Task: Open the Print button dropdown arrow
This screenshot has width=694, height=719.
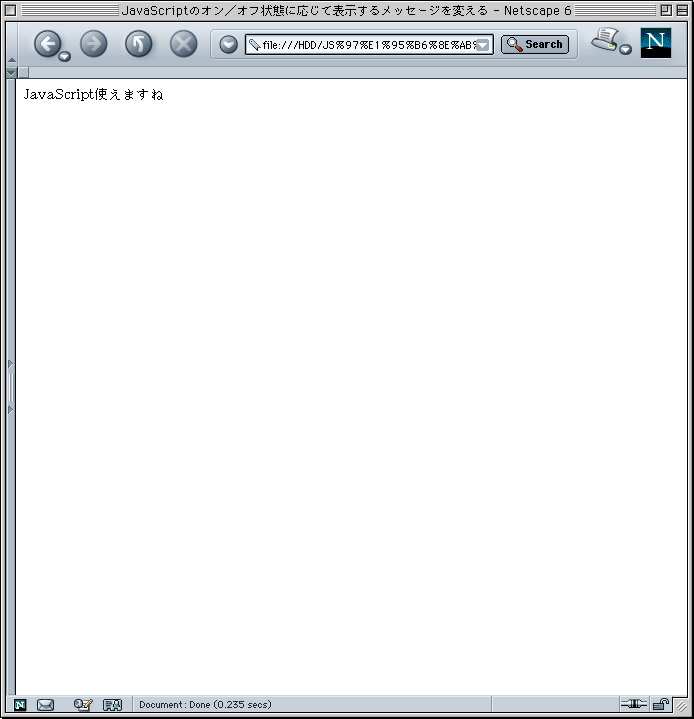Action: (626, 50)
